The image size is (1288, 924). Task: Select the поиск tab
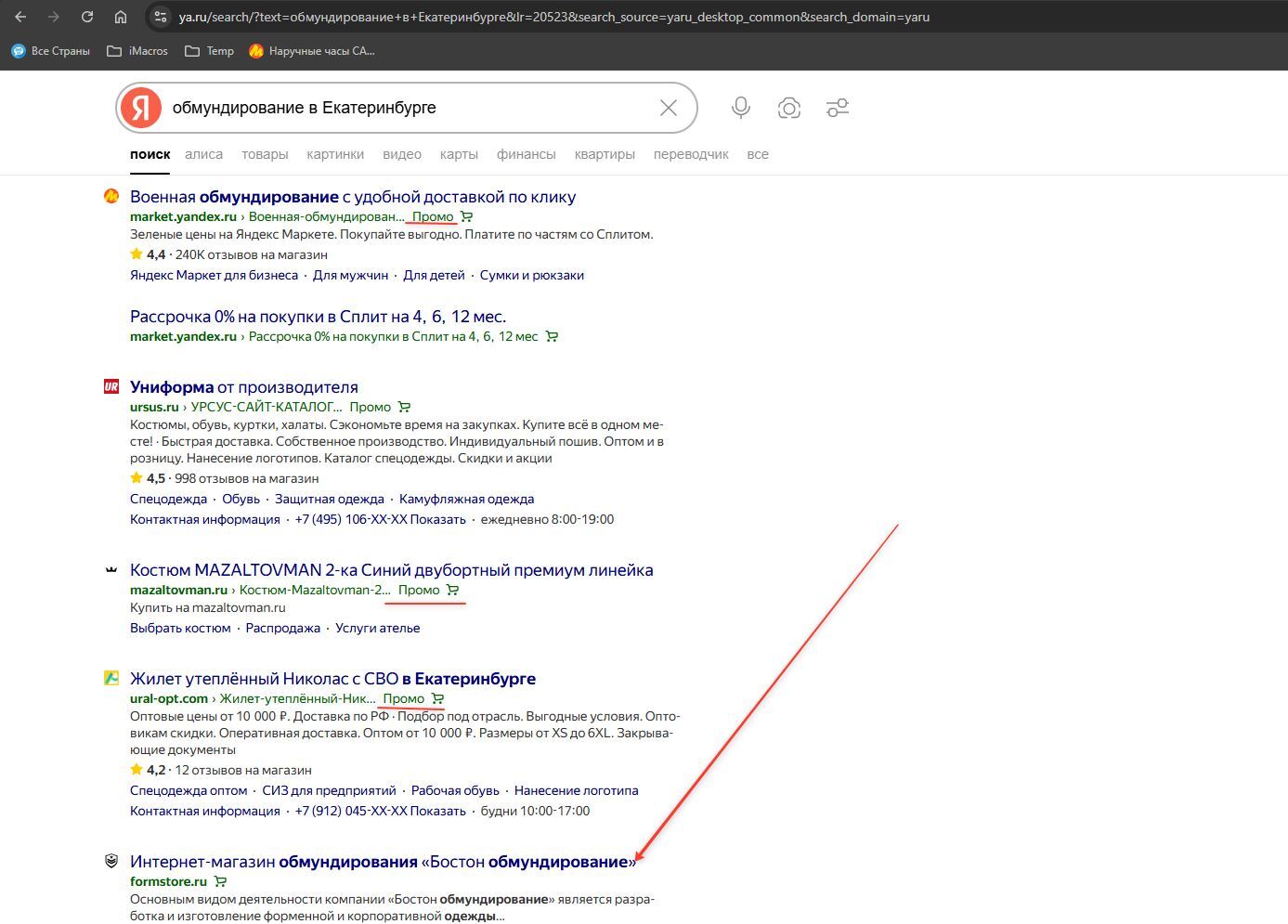point(150,154)
